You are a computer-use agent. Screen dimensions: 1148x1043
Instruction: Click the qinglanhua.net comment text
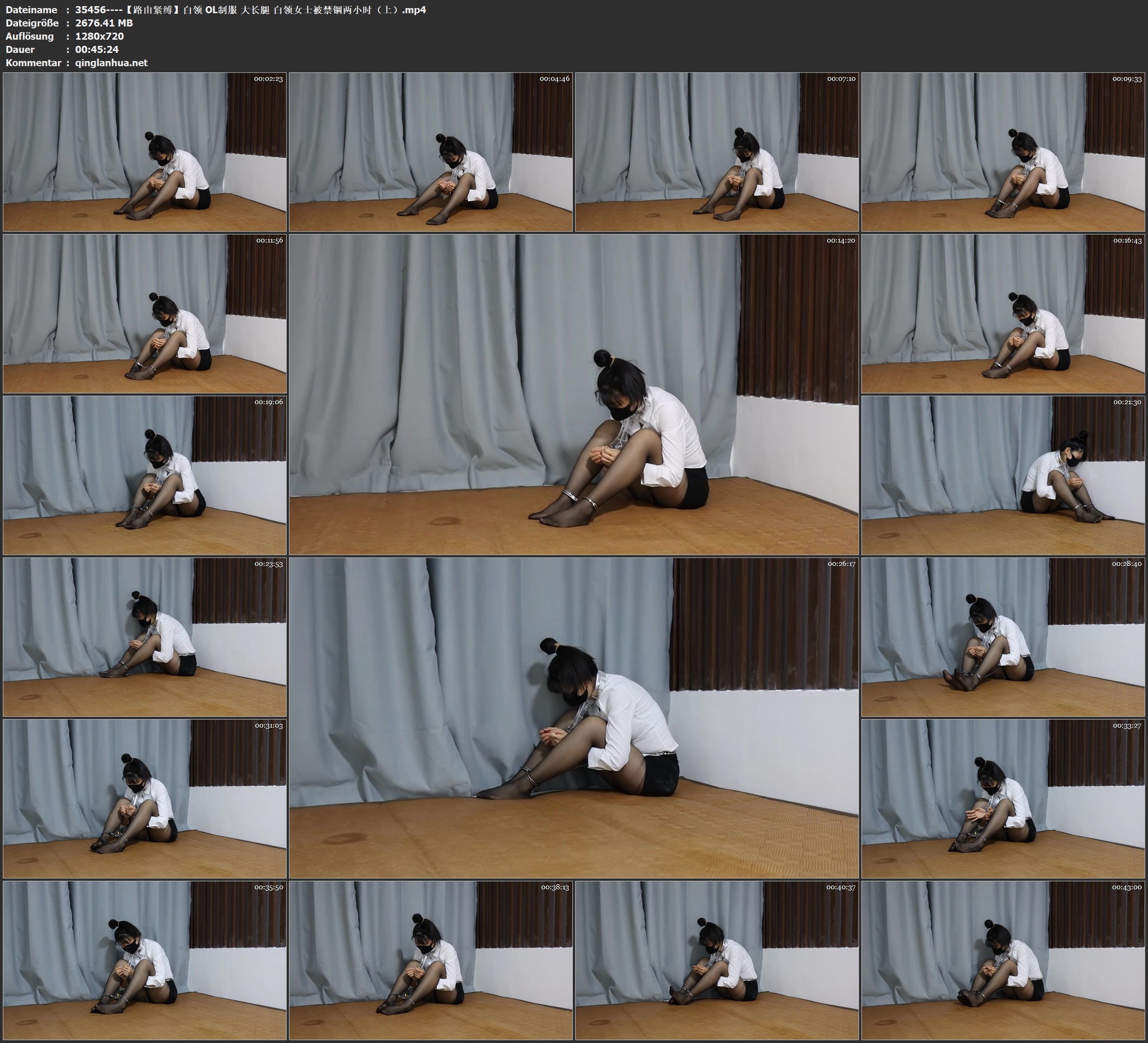111,62
